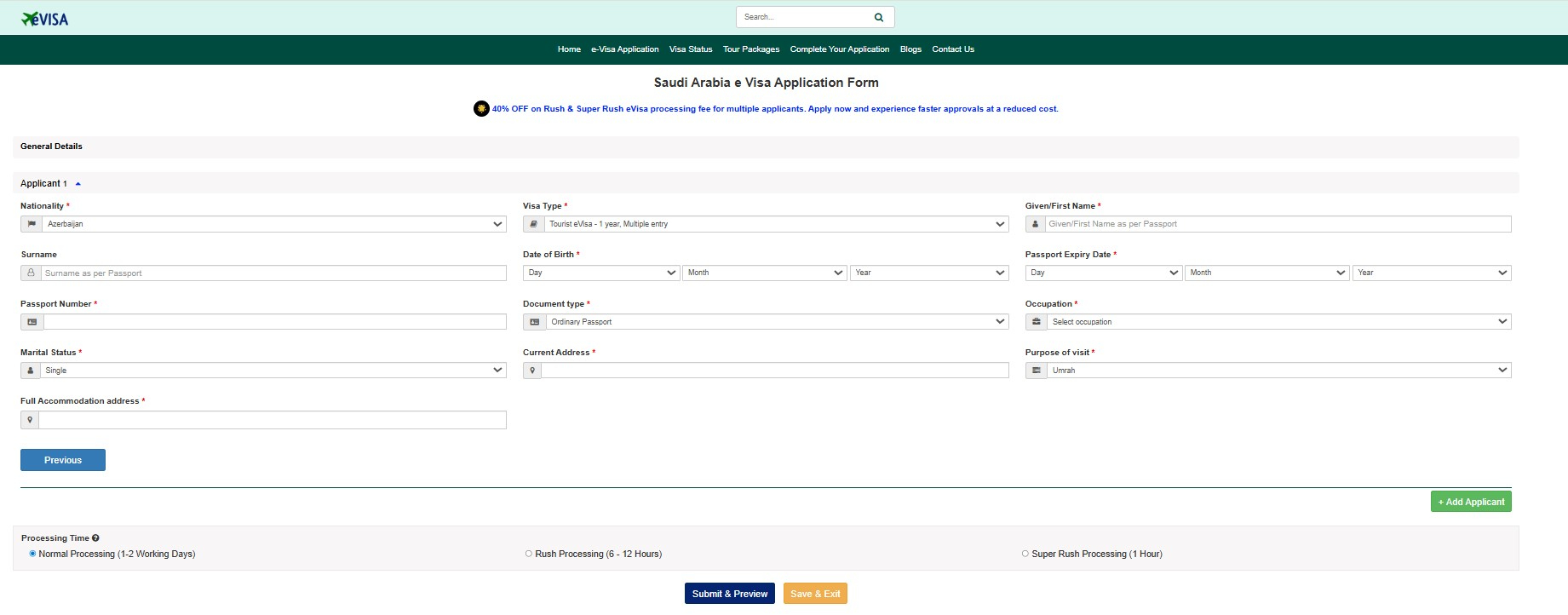
Task: Click the Current Address input field
Action: (775, 371)
